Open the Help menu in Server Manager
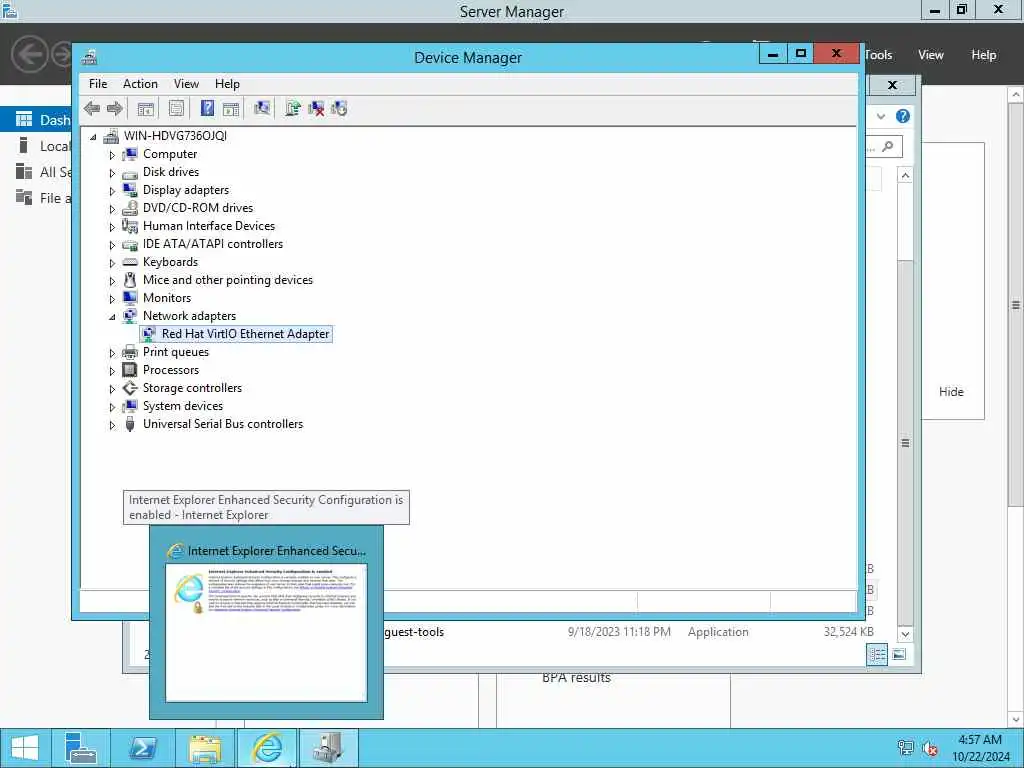The width and height of the screenshot is (1024, 768). click(x=984, y=55)
